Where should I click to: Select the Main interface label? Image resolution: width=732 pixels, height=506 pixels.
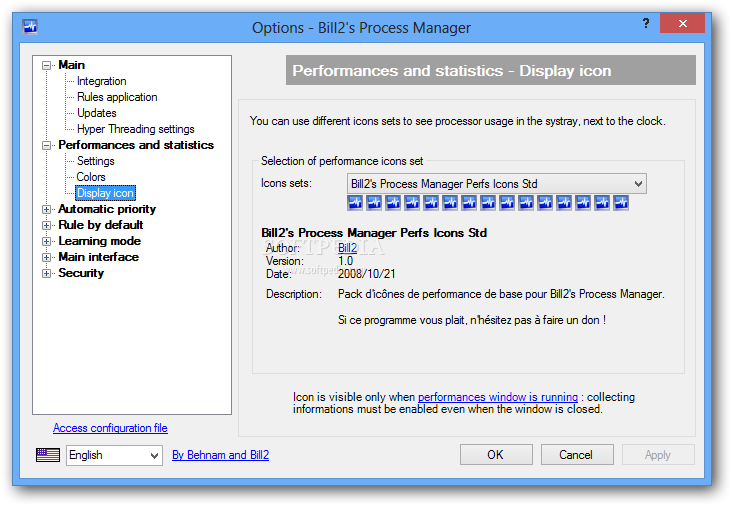click(99, 257)
